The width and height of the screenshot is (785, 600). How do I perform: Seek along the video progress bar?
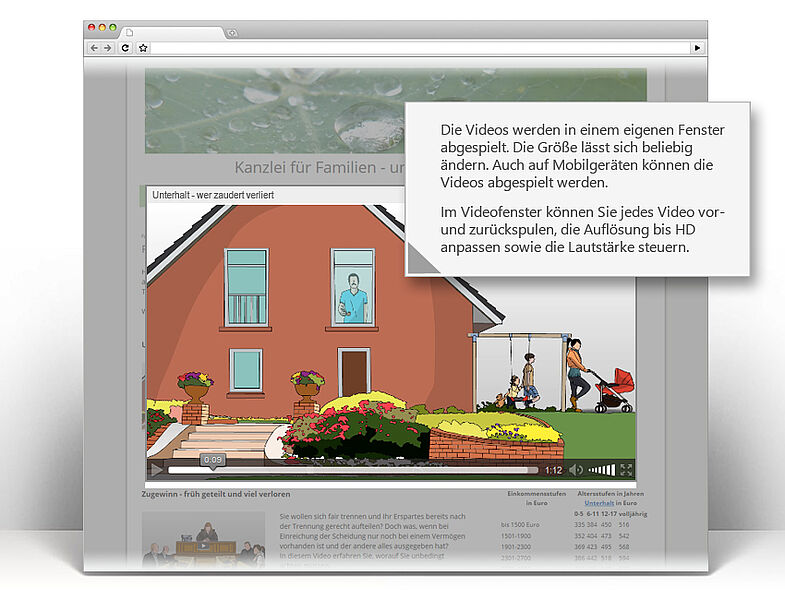pos(352,470)
